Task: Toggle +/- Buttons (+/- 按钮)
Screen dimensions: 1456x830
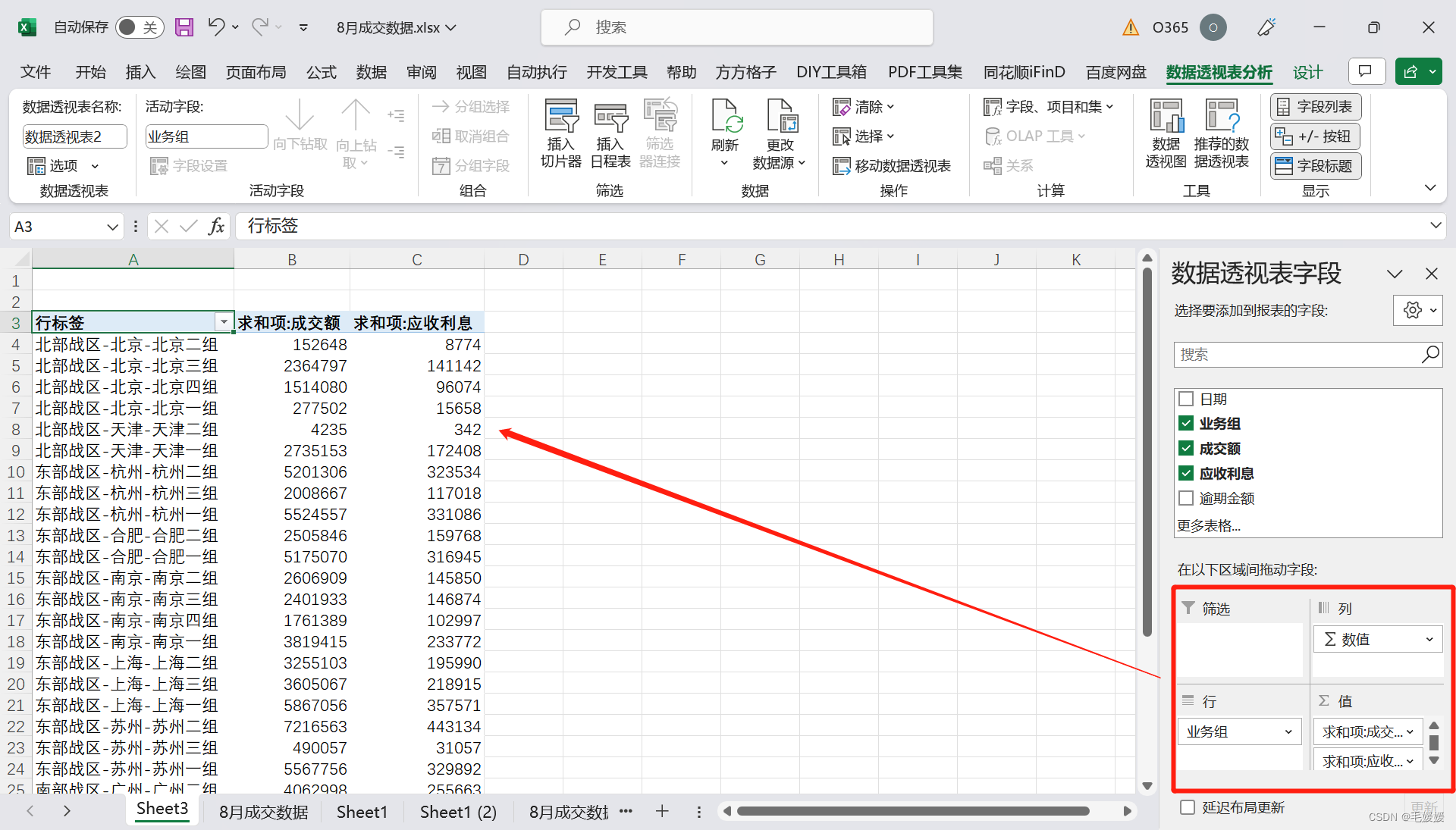Action: pyautogui.click(x=1316, y=136)
